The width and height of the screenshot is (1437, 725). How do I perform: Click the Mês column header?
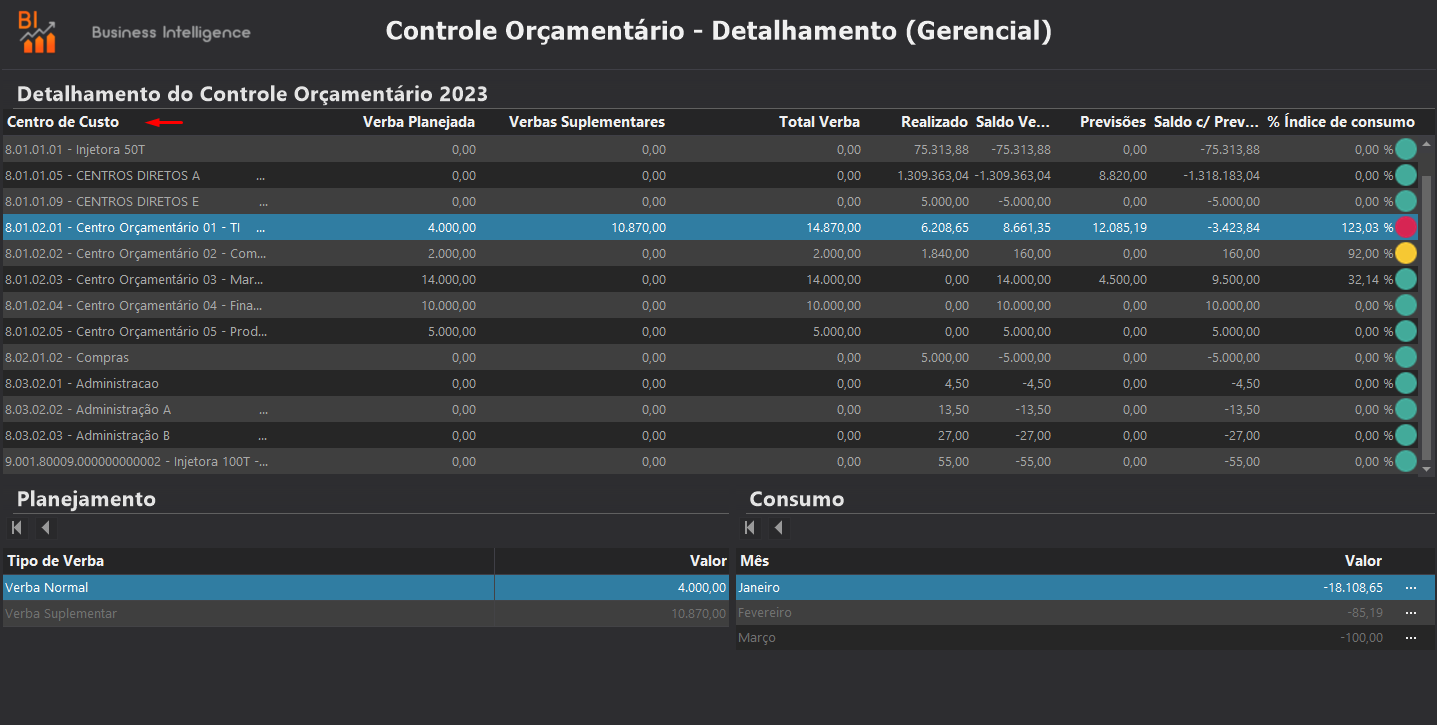click(754, 561)
